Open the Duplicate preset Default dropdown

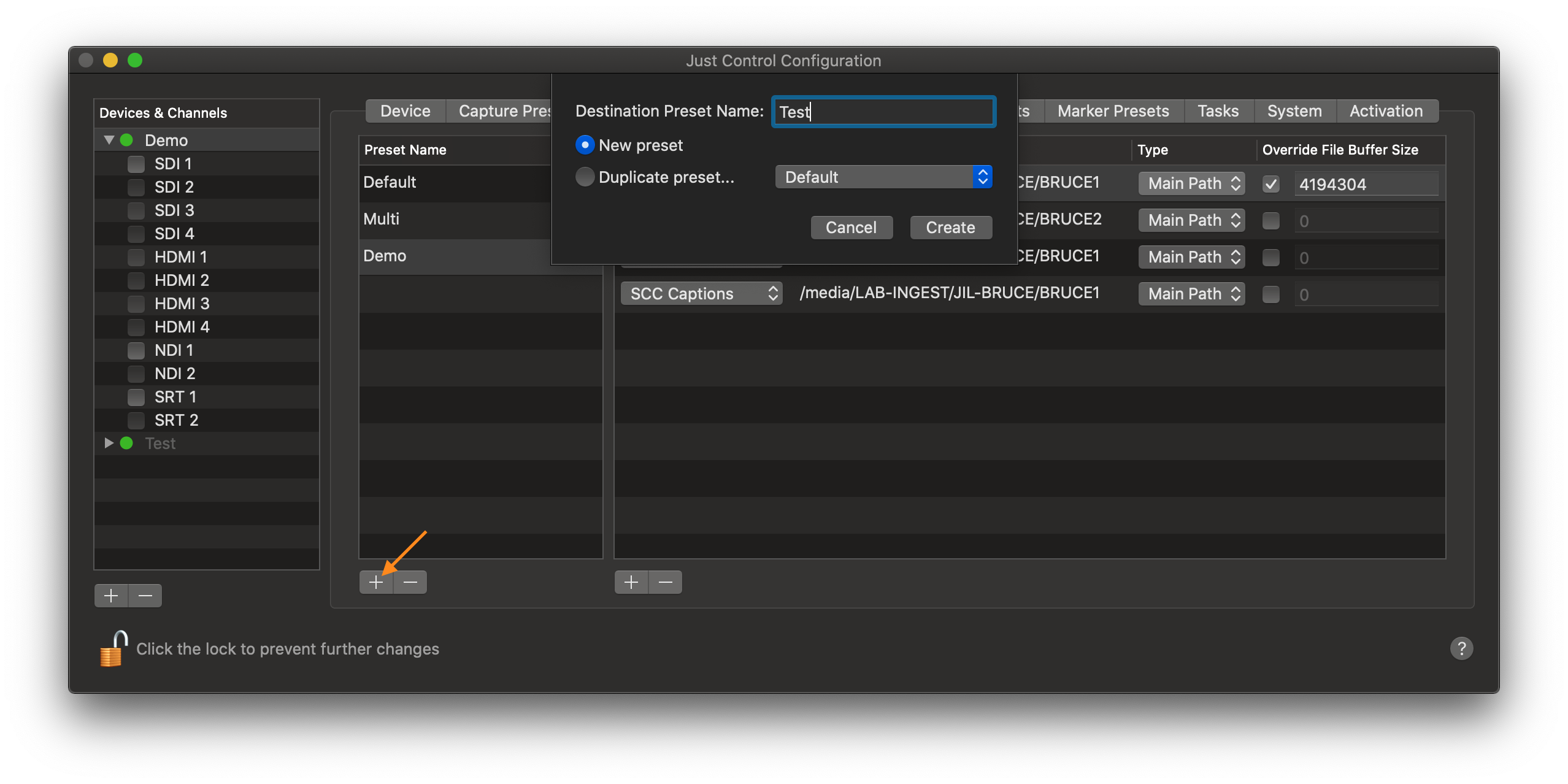click(x=883, y=177)
